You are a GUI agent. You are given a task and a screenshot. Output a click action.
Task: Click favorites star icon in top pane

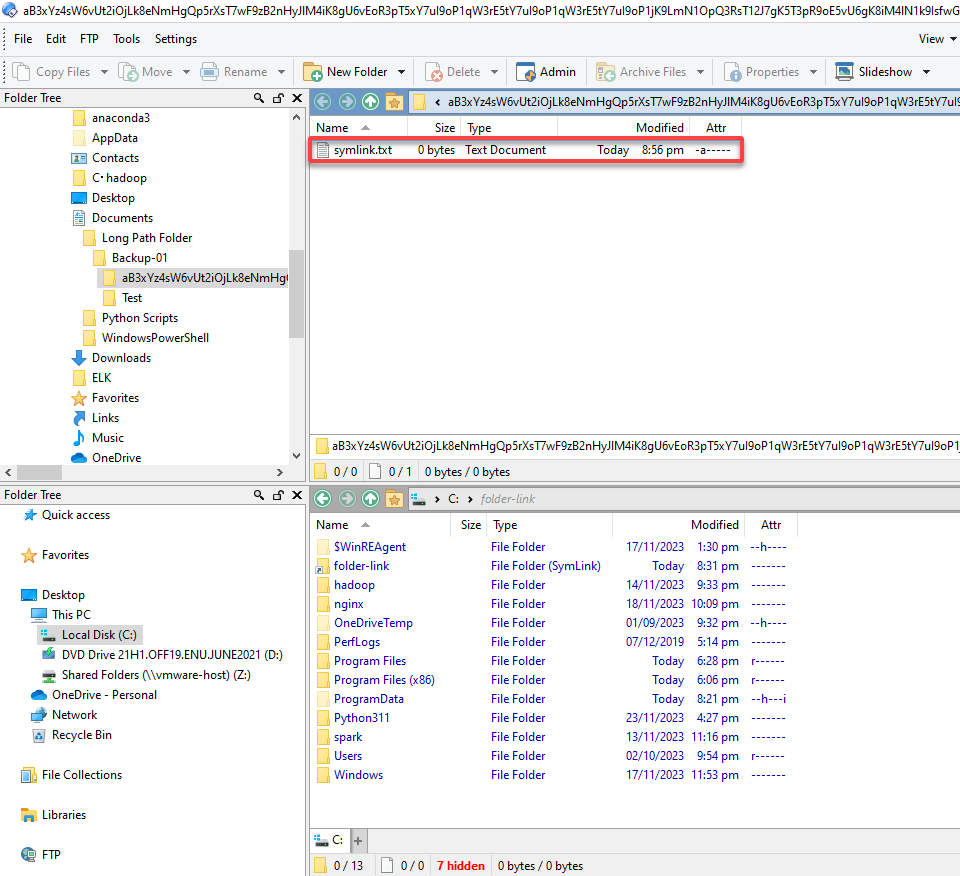pos(394,102)
